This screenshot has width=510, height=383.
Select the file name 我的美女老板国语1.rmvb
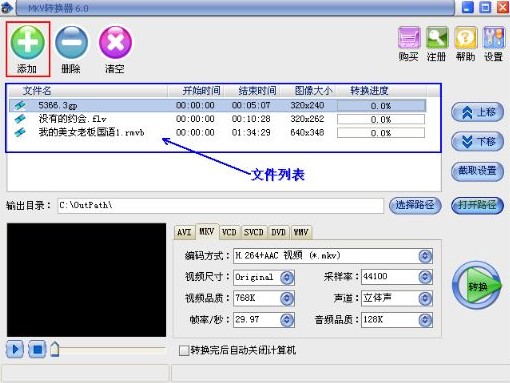[91, 132]
